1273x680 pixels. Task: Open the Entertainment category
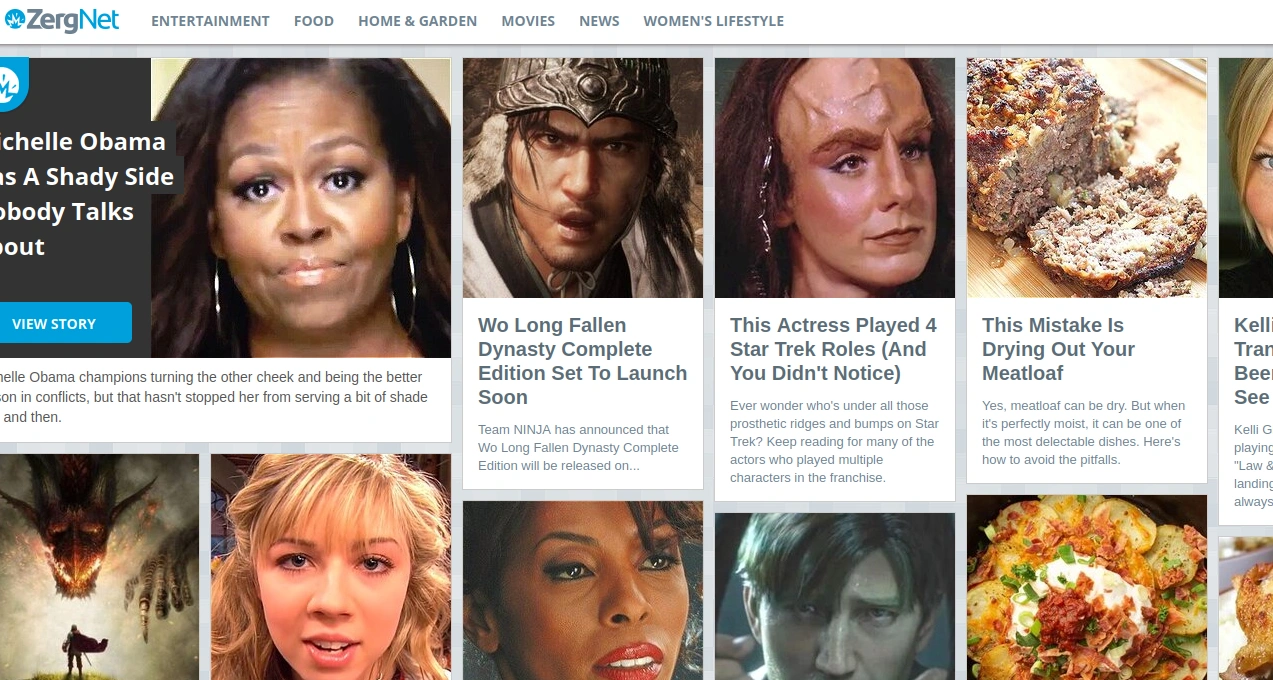coord(210,21)
